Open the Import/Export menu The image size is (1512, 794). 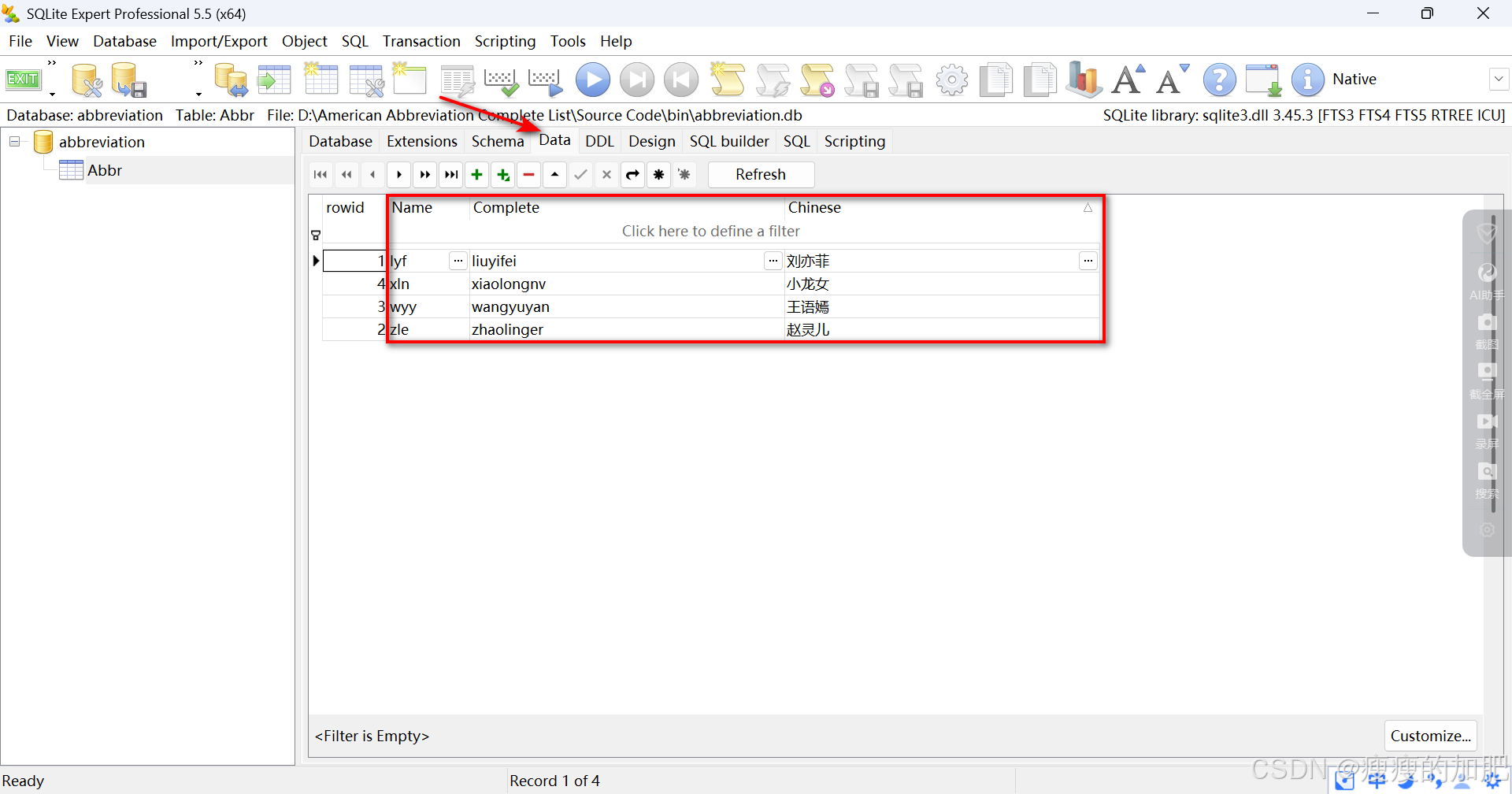pos(218,41)
